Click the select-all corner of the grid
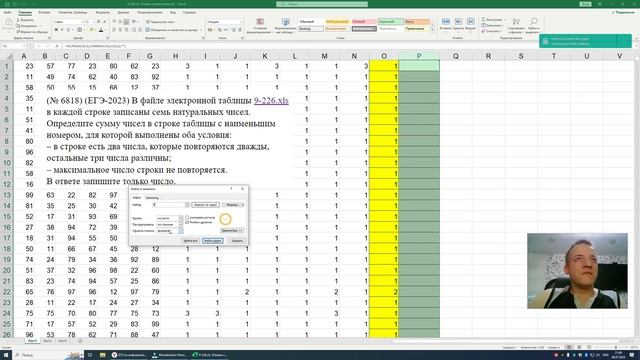 pos(7,56)
